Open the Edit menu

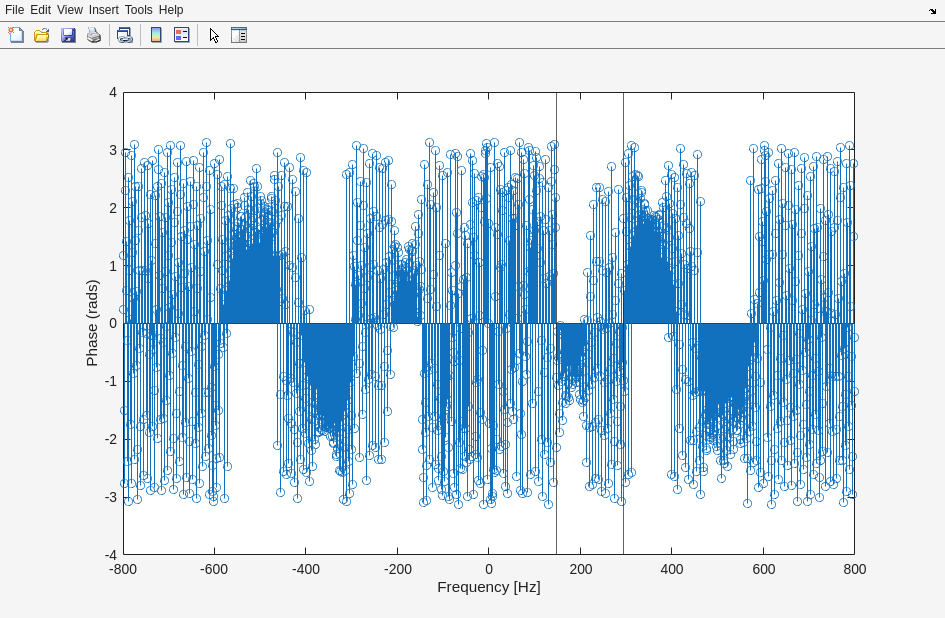40,9
